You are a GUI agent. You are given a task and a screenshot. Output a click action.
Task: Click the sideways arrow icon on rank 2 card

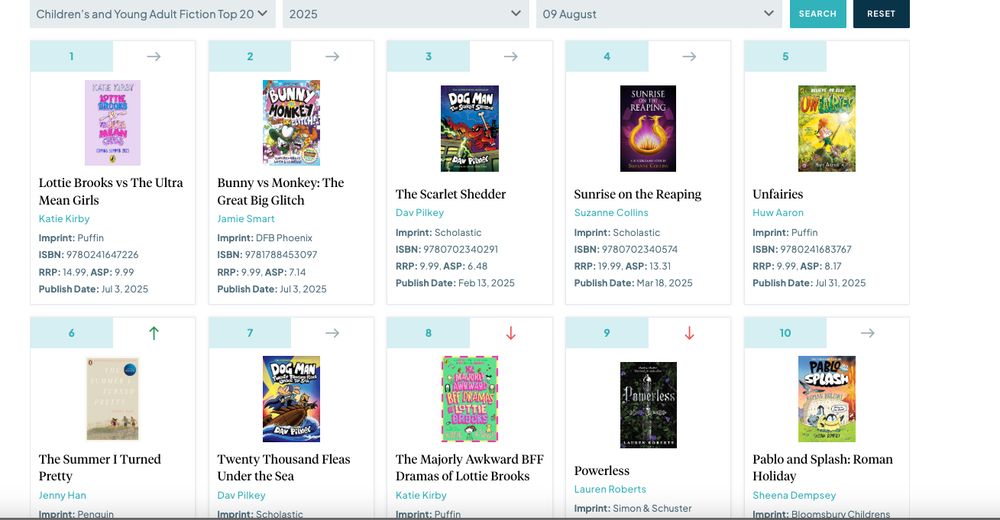tap(332, 56)
